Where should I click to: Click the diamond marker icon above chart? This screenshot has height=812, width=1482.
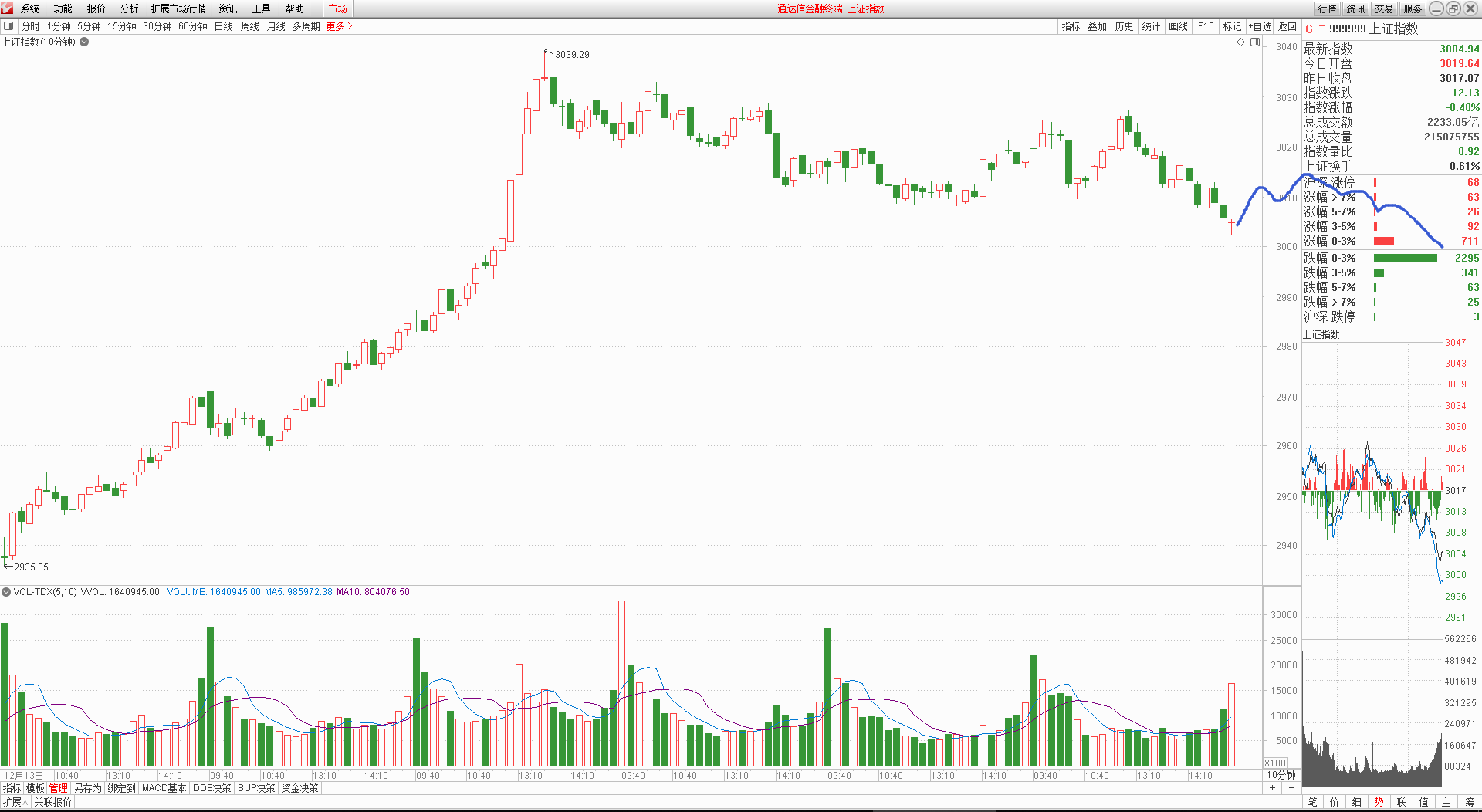pyautogui.click(x=1241, y=42)
